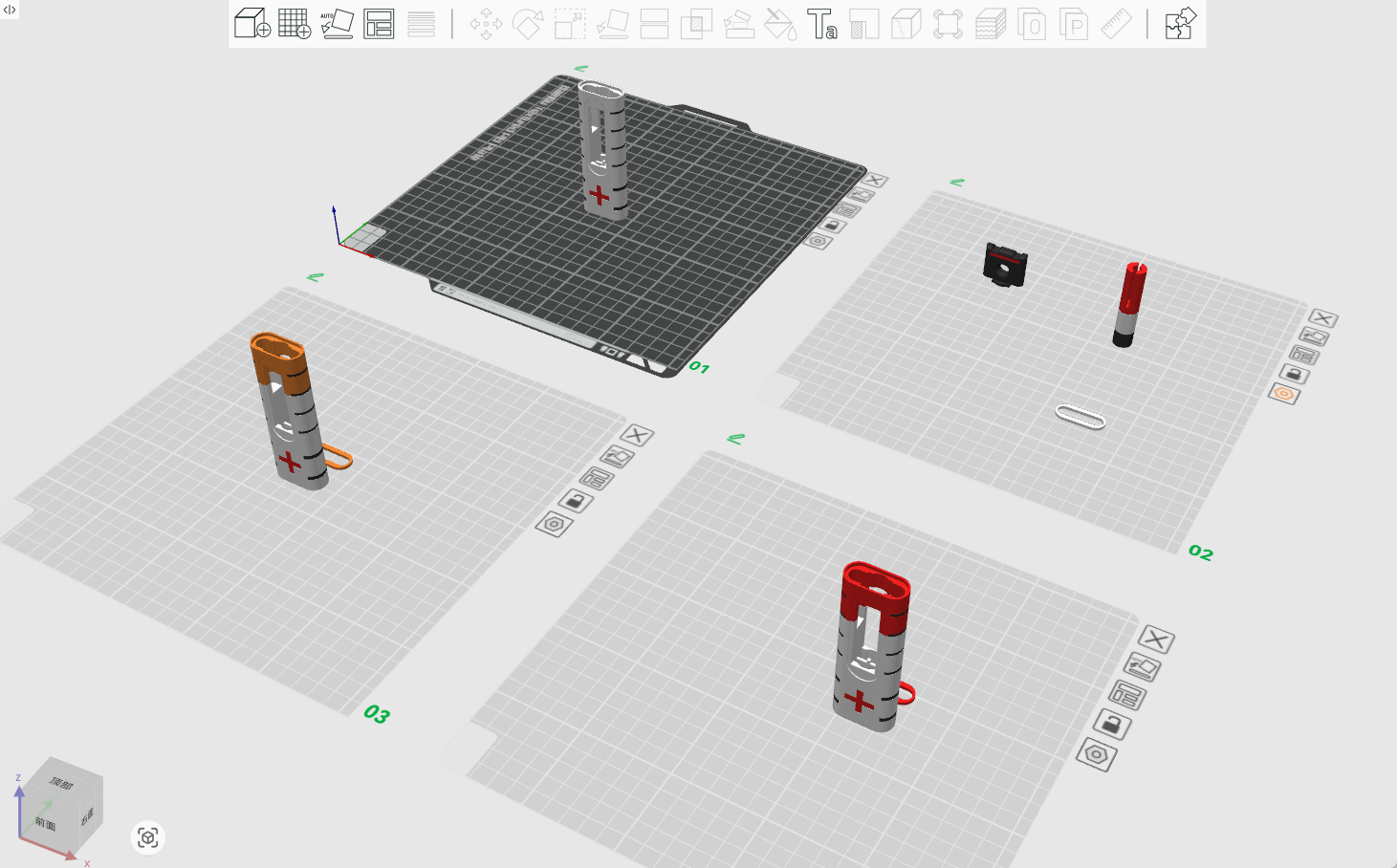Image resolution: width=1397 pixels, height=868 pixels.
Task: Open the Support painting tool
Action: 738,23
